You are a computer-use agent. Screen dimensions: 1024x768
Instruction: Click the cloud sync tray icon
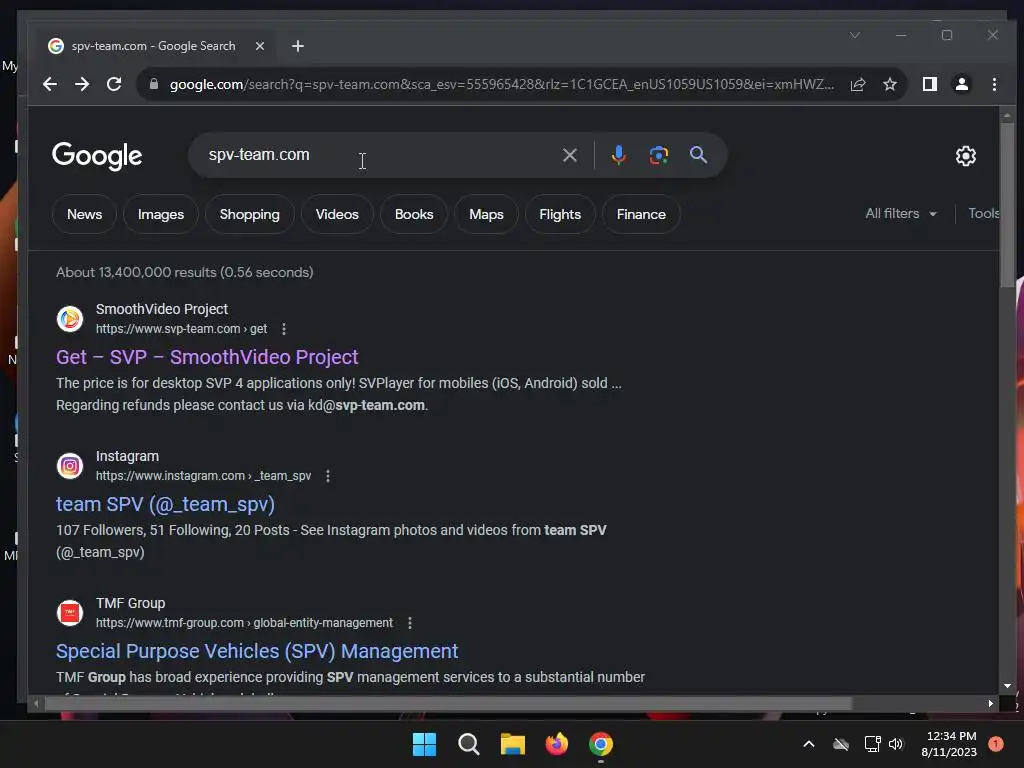click(840, 744)
